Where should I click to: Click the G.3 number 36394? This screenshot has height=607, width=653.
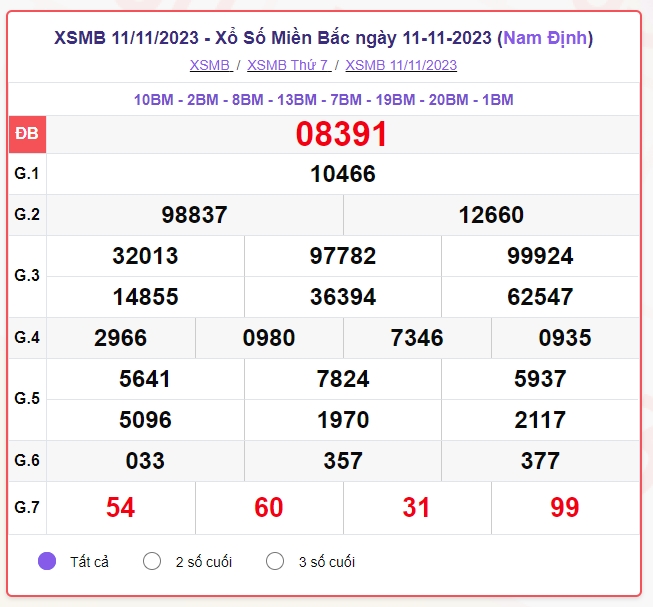click(343, 297)
